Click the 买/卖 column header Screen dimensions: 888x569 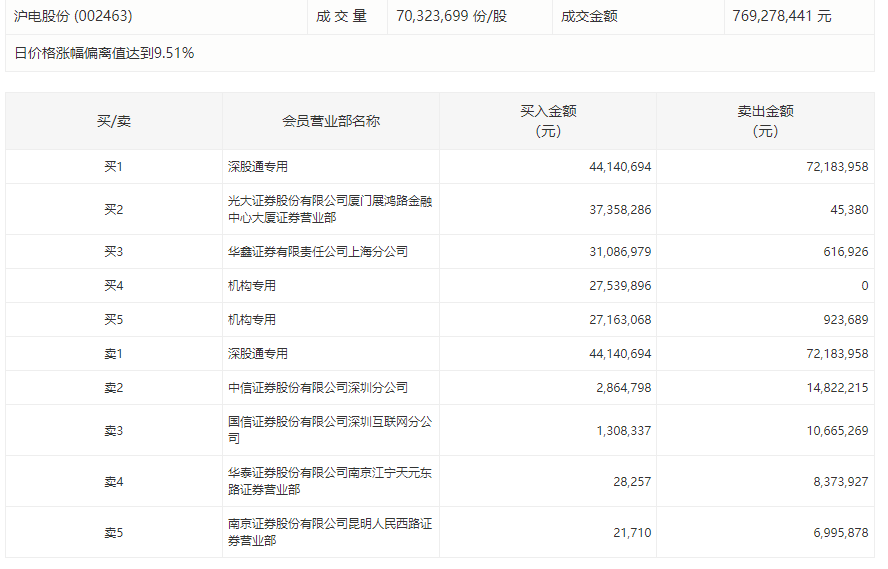[114, 121]
